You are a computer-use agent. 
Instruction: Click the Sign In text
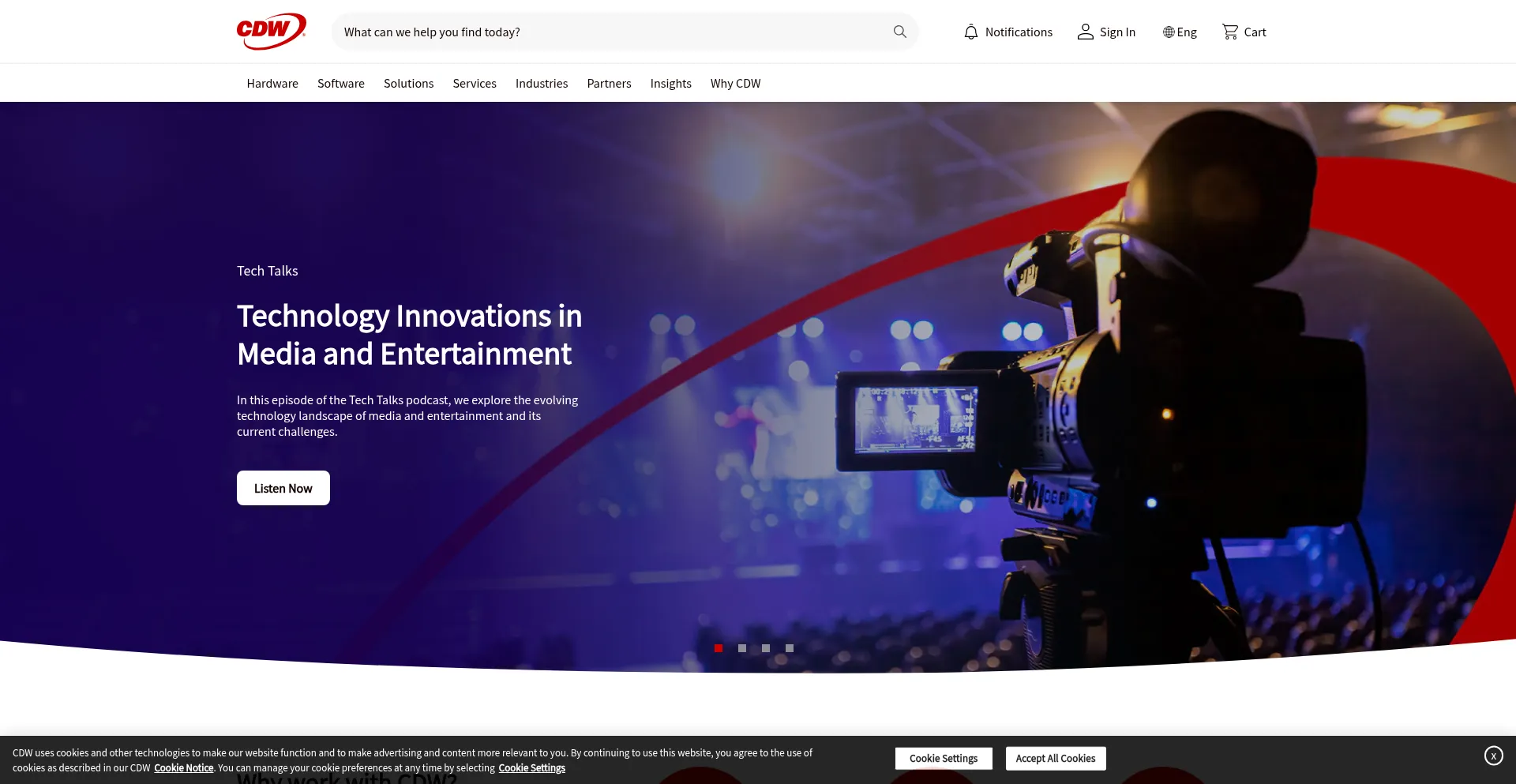coord(1117,32)
